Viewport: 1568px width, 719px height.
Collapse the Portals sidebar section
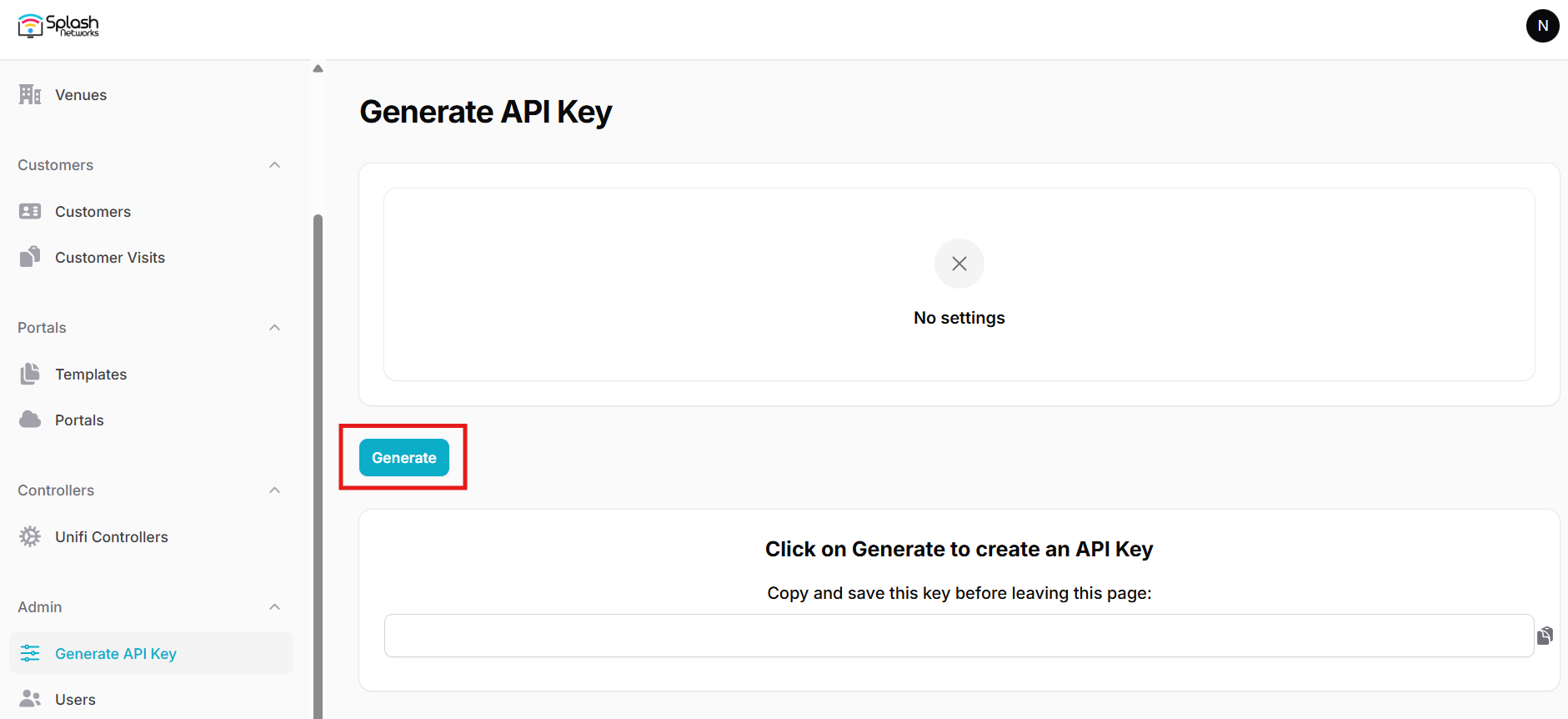pyautogui.click(x=274, y=328)
